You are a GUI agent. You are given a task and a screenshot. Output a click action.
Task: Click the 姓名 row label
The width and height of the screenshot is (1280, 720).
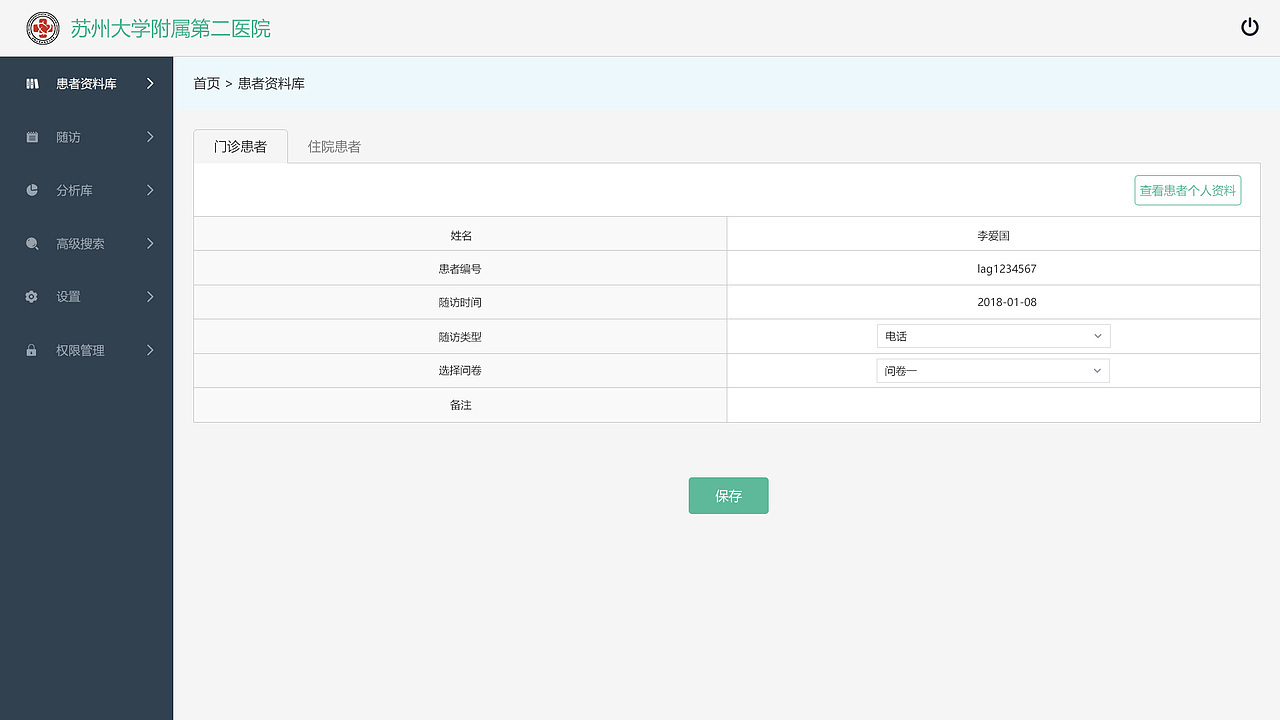click(x=460, y=236)
